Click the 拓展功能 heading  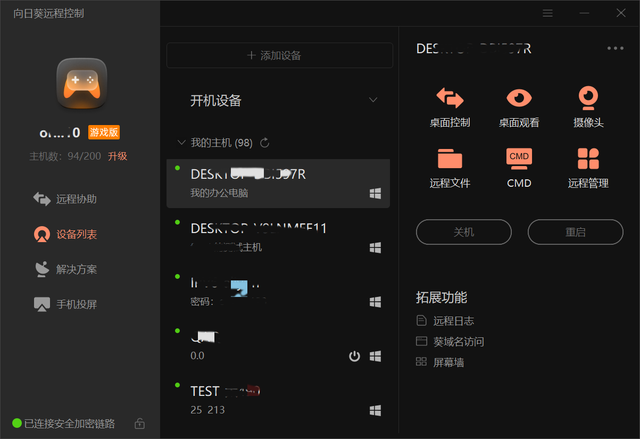(441, 297)
